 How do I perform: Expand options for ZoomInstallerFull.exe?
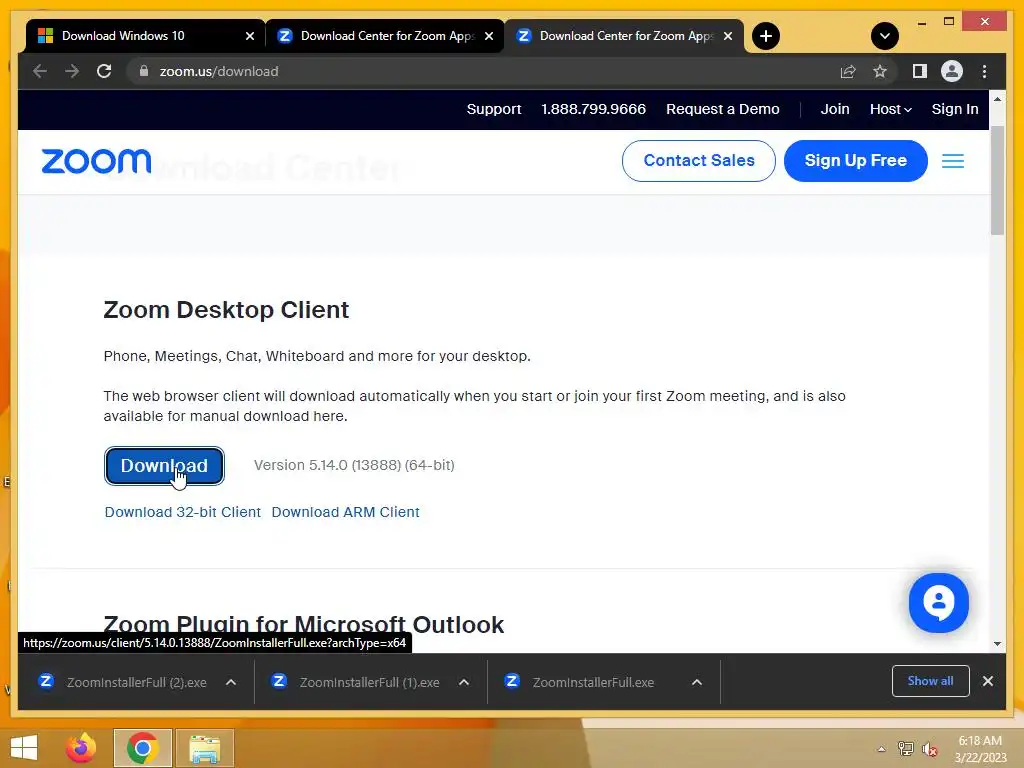click(x=697, y=682)
